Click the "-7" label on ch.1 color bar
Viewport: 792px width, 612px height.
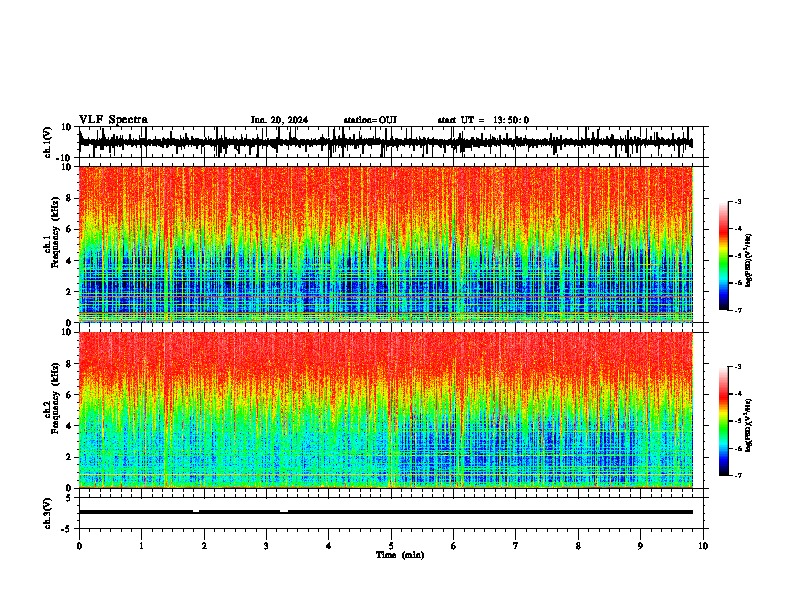(x=738, y=310)
